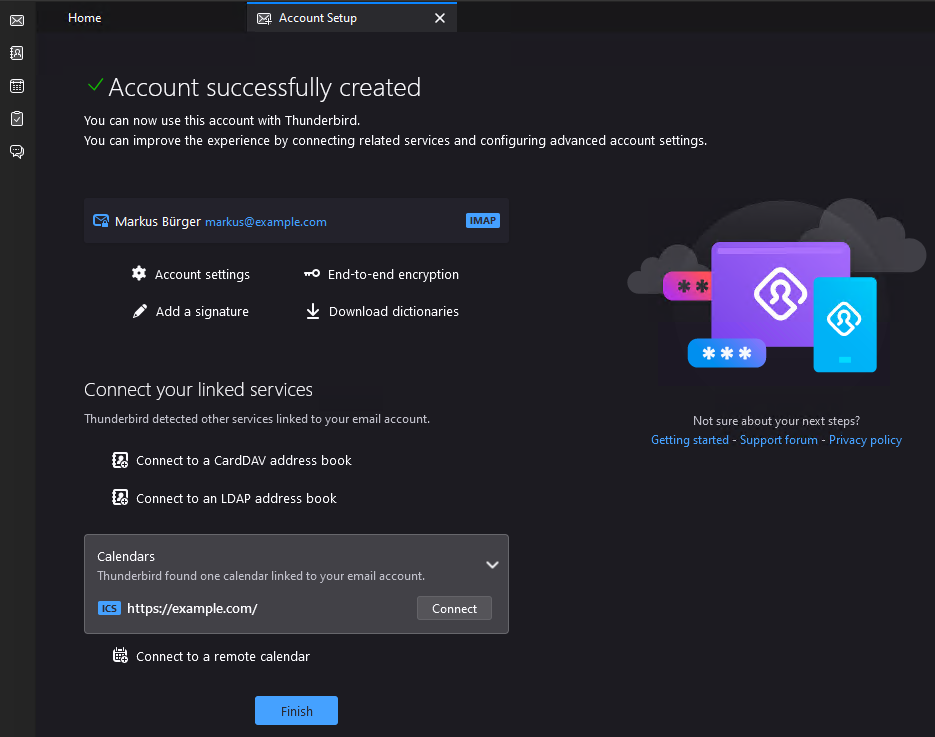Open the Calendar from the sidebar
The height and width of the screenshot is (737, 935).
(x=15, y=85)
